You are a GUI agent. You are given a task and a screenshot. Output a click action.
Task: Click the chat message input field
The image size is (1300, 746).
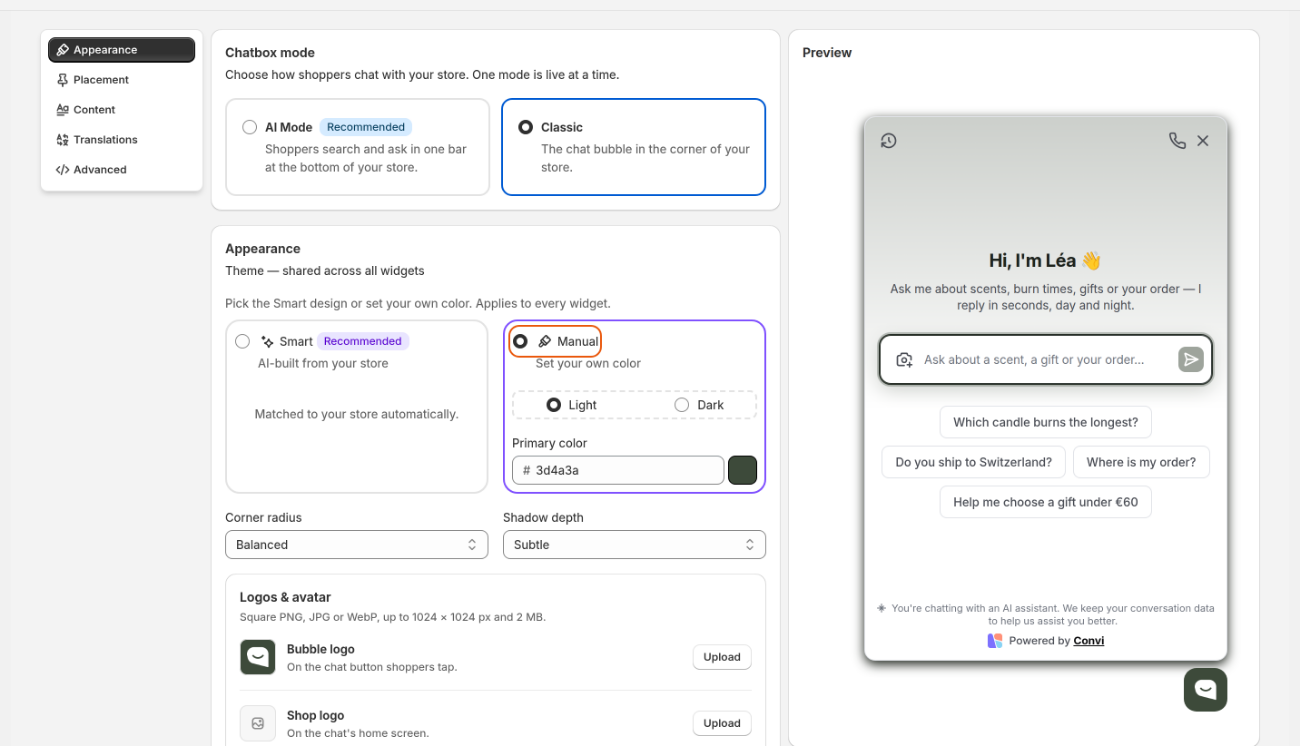pos(1046,360)
